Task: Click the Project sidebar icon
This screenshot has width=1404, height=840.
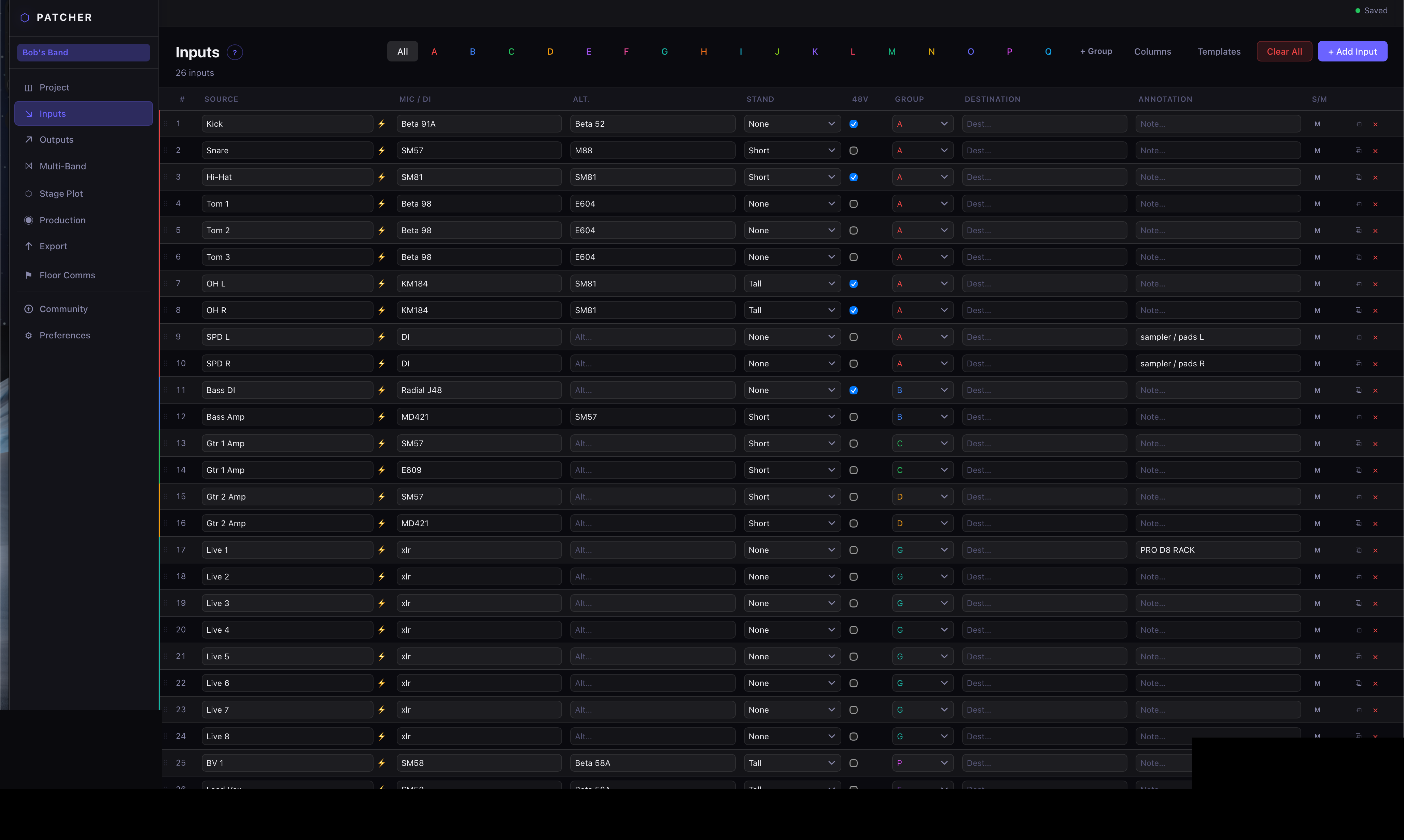Action: click(x=29, y=88)
